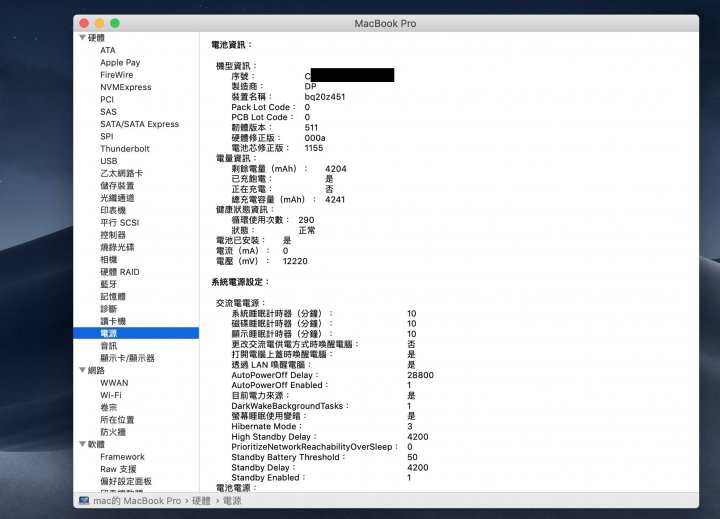Choose PCI in the hardware list

point(107,100)
